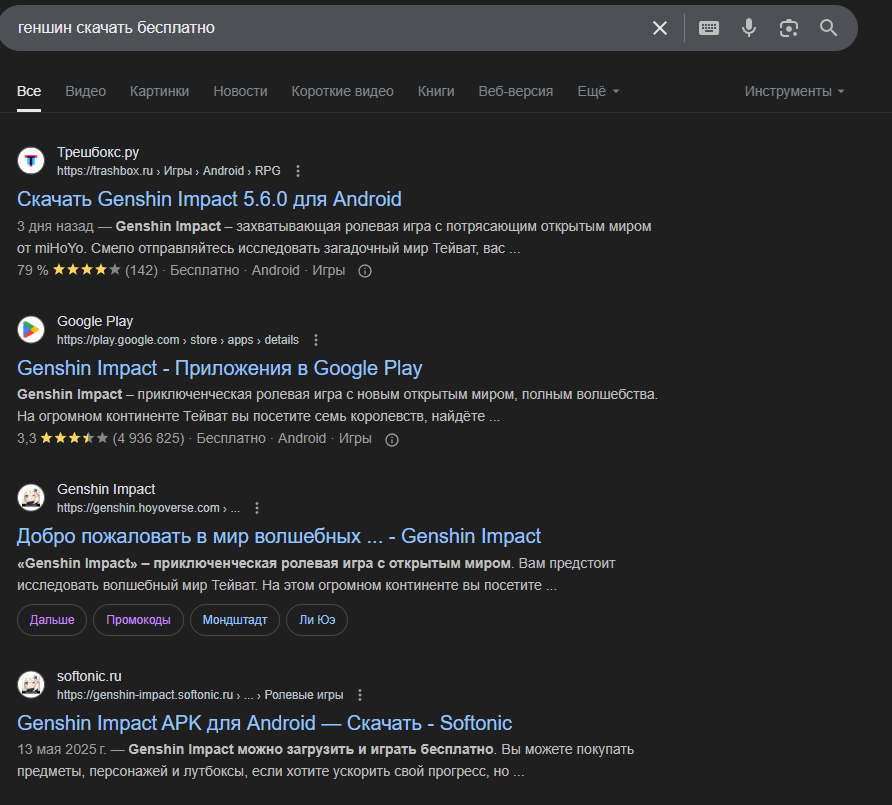The height and width of the screenshot is (805, 892).
Task: Click the 'Промокоды' sitelink chip
Action: 138,620
